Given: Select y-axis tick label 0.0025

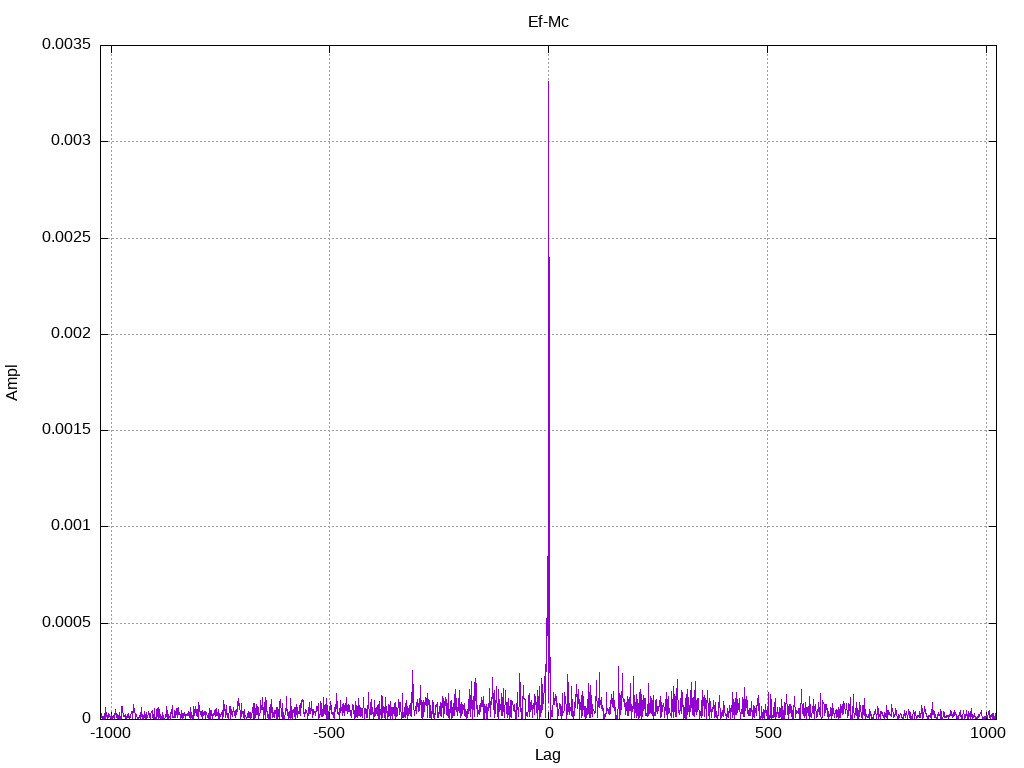Looking at the screenshot, I should 67,237.
